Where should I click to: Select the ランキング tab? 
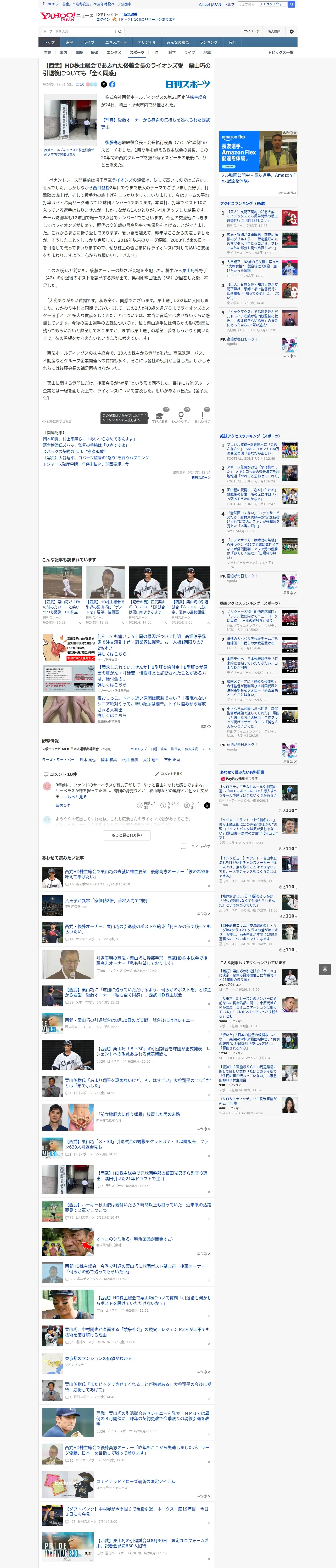[x=209, y=43]
